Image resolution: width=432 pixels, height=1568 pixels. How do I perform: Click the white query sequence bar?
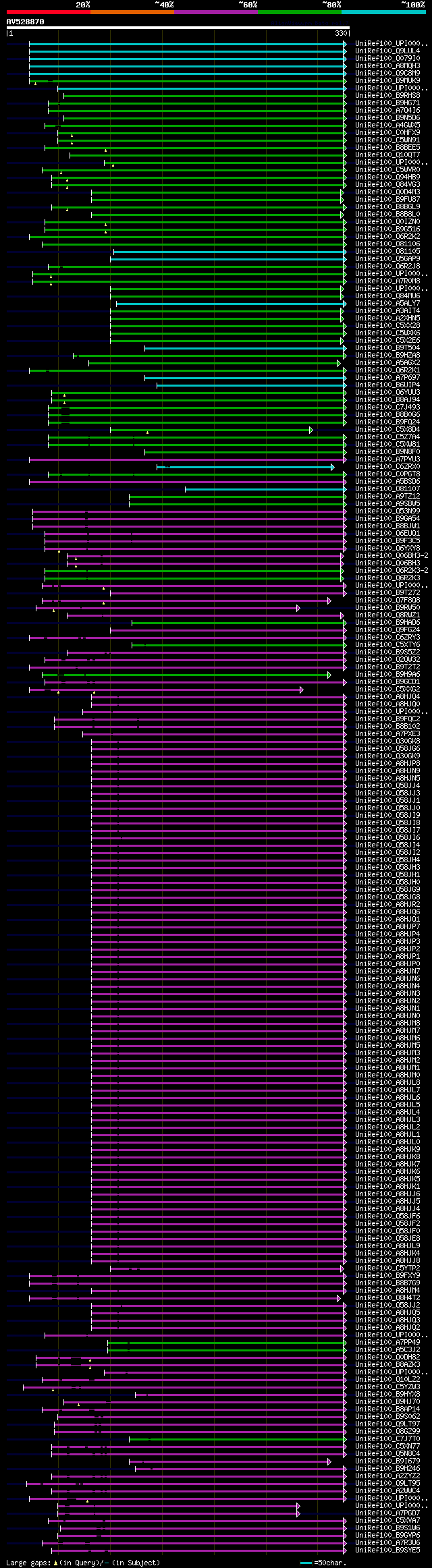(x=178, y=28)
